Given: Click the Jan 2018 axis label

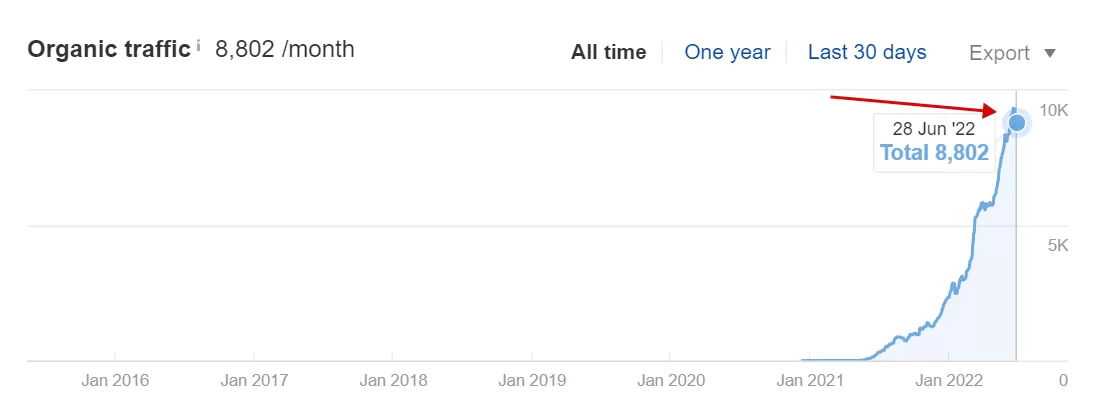Looking at the screenshot, I should [x=393, y=380].
